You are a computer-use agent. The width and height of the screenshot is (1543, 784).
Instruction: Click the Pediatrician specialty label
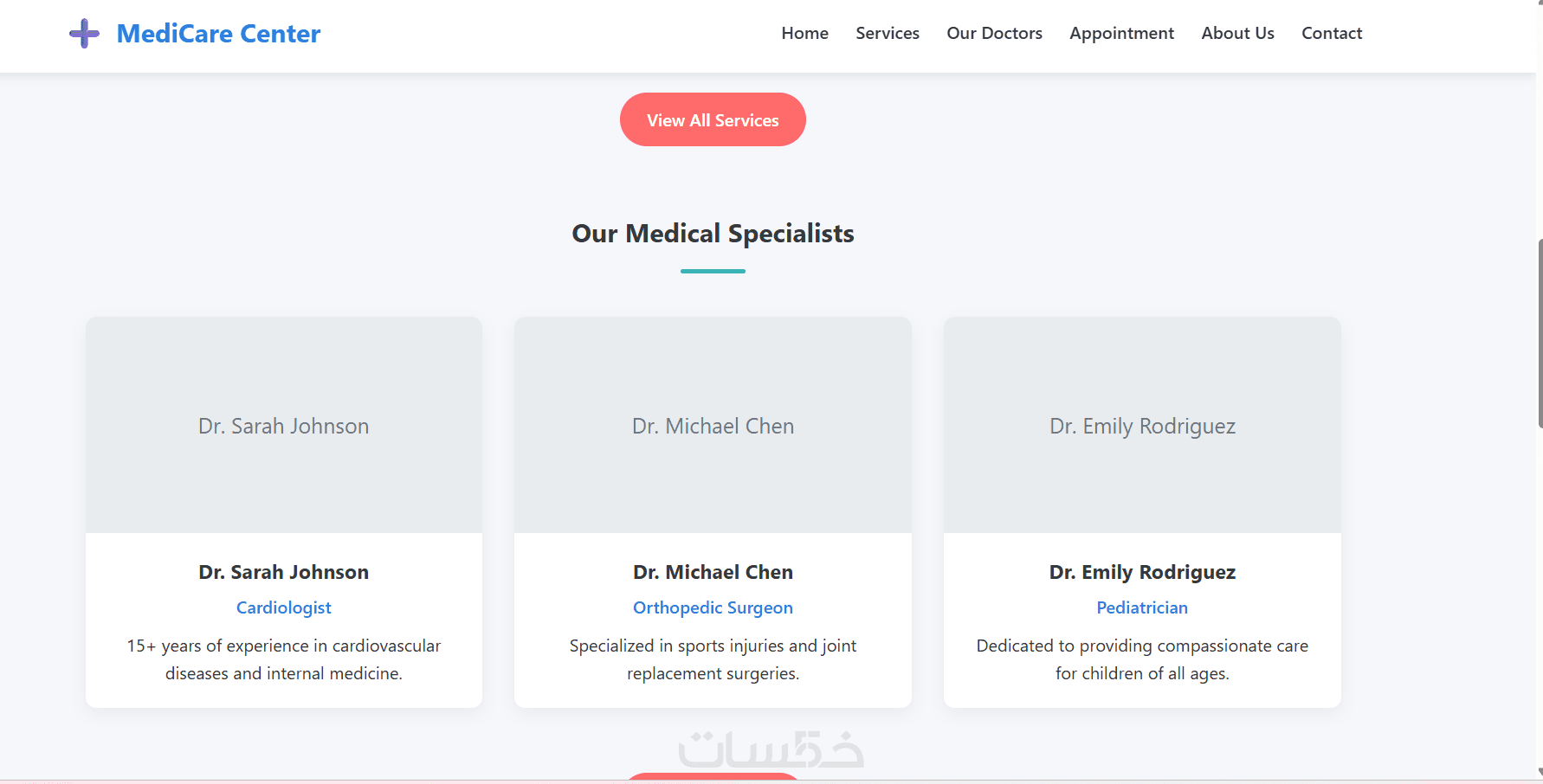1142,607
